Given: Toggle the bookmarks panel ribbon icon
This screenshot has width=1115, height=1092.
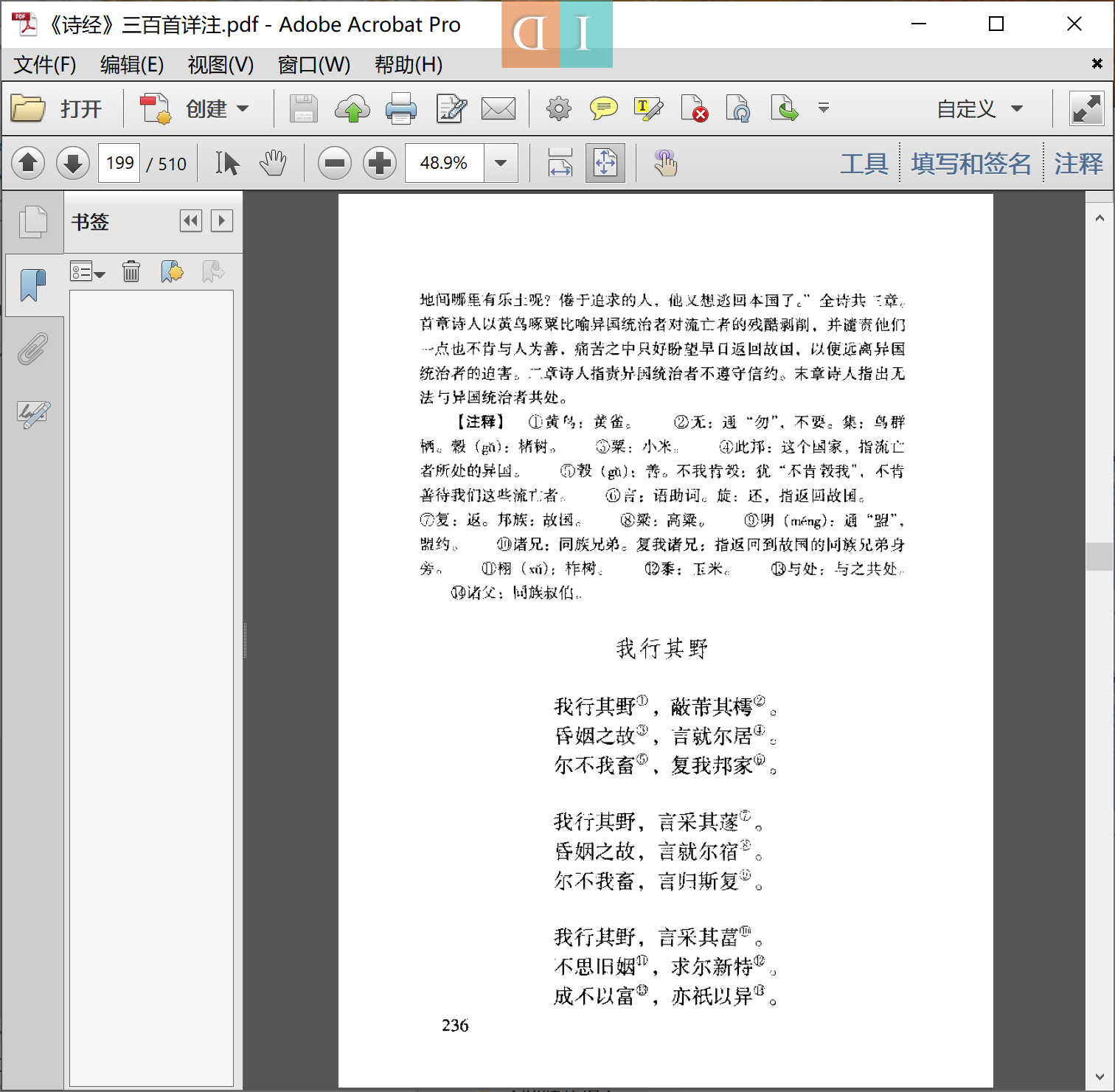Looking at the screenshot, I should pyautogui.click(x=33, y=285).
